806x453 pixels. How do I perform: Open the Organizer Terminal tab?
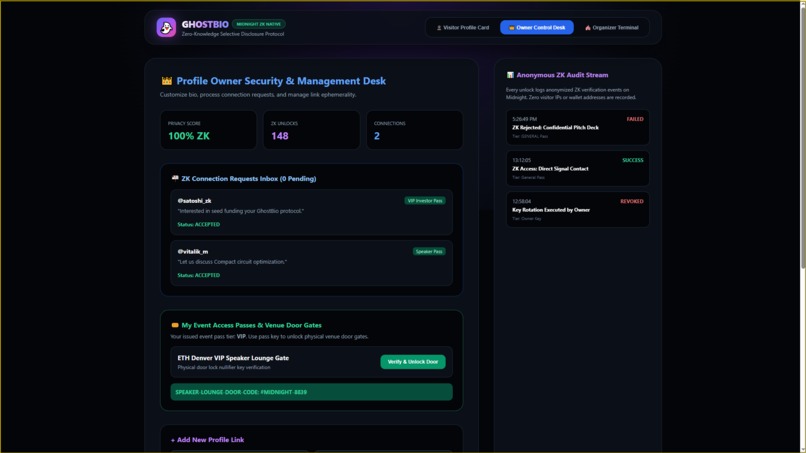point(612,28)
